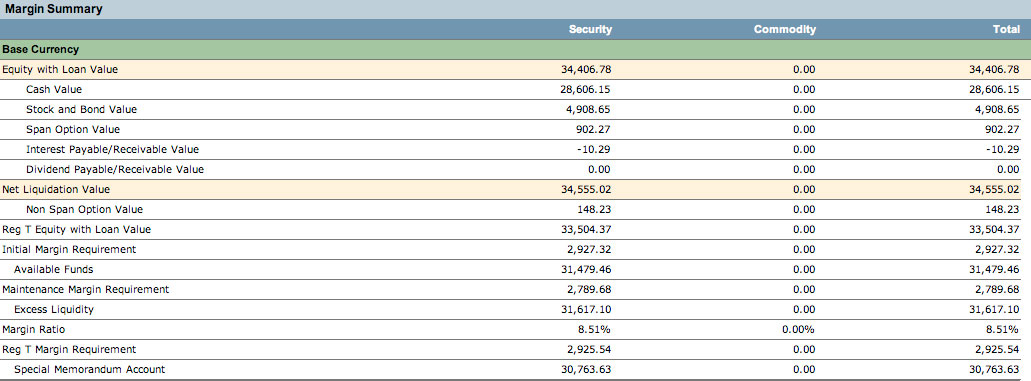Select 28,606.15 in the Total column
Screen dimensions: 1031x381
995,89
